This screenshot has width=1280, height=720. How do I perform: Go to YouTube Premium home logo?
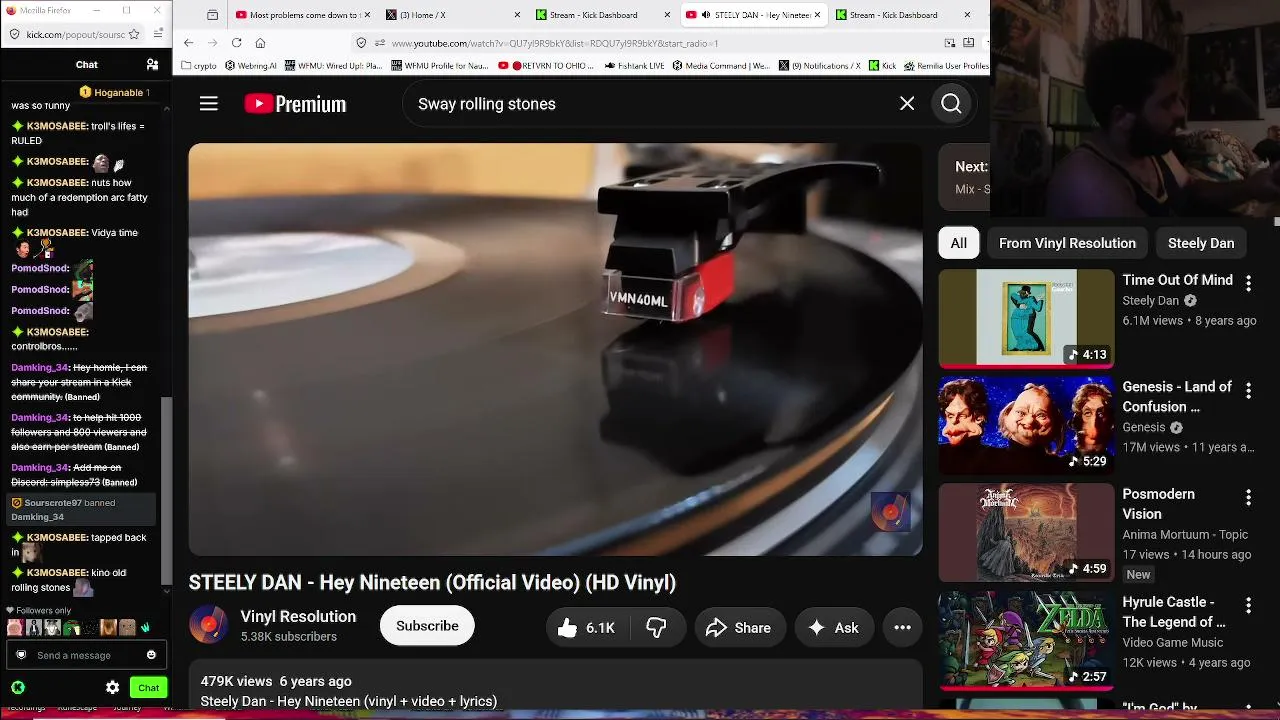295,104
